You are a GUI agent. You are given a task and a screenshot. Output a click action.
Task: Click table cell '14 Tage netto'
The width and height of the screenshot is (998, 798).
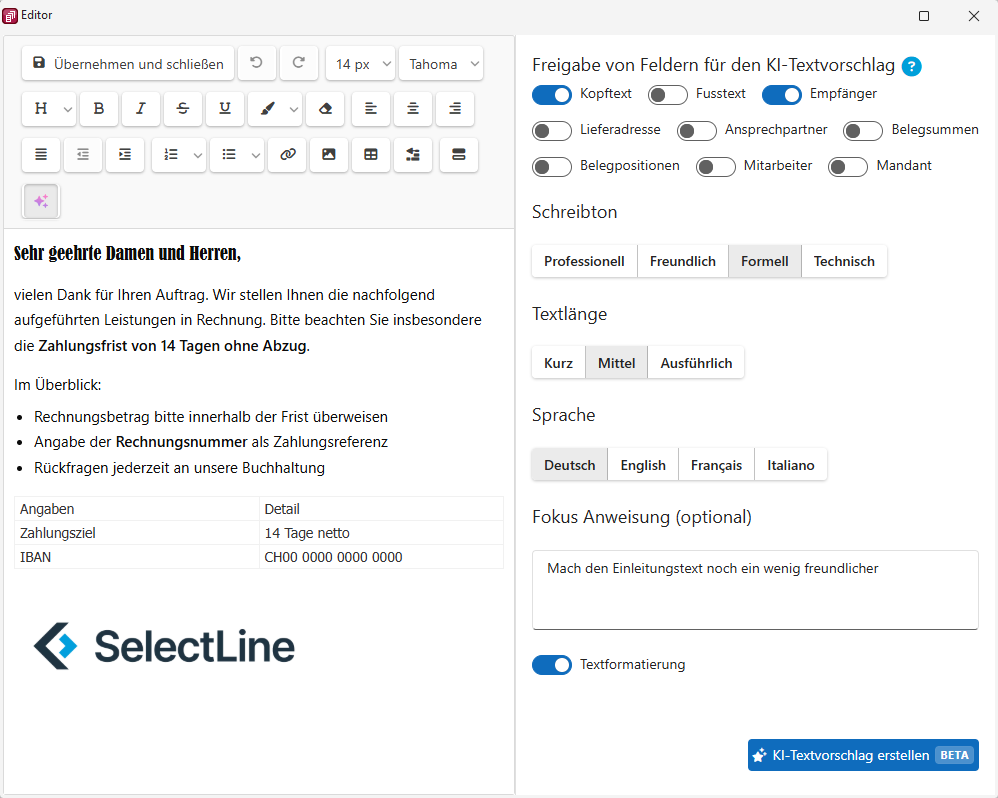[381, 533]
